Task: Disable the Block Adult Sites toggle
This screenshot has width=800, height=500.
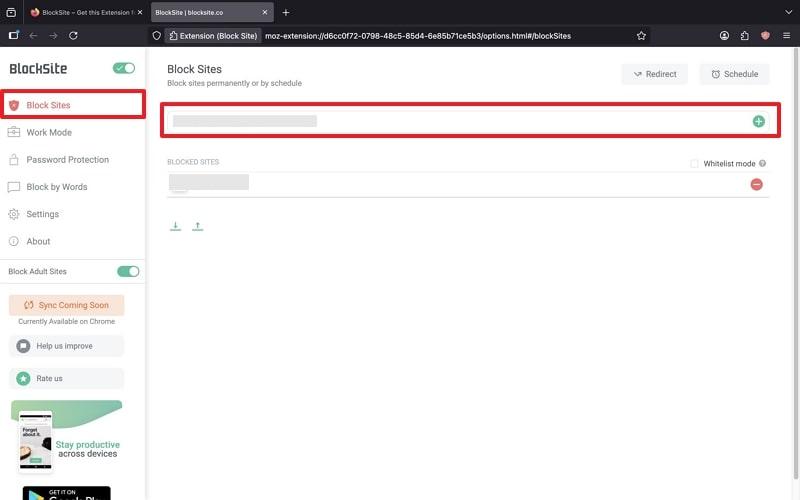Action: (x=128, y=271)
